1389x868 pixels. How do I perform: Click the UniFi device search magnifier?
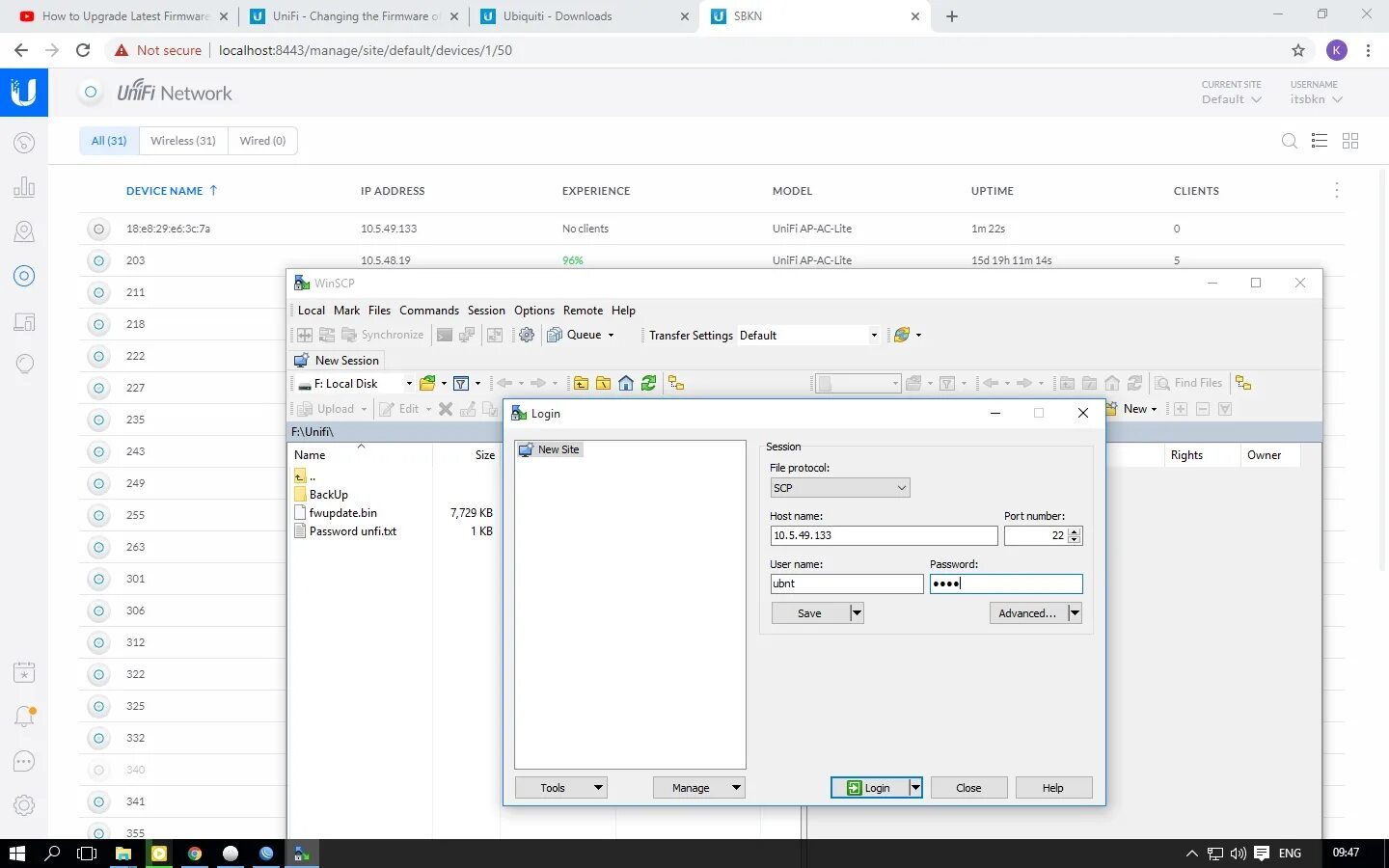pos(1289,141)
